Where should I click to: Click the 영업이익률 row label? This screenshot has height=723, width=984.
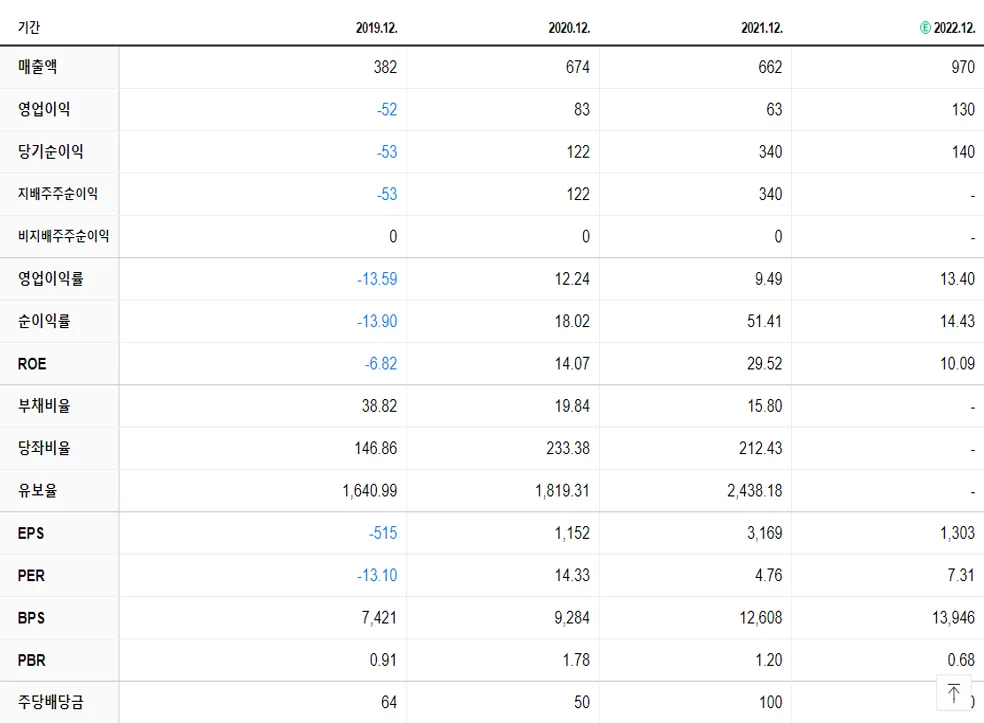point(50,279)
